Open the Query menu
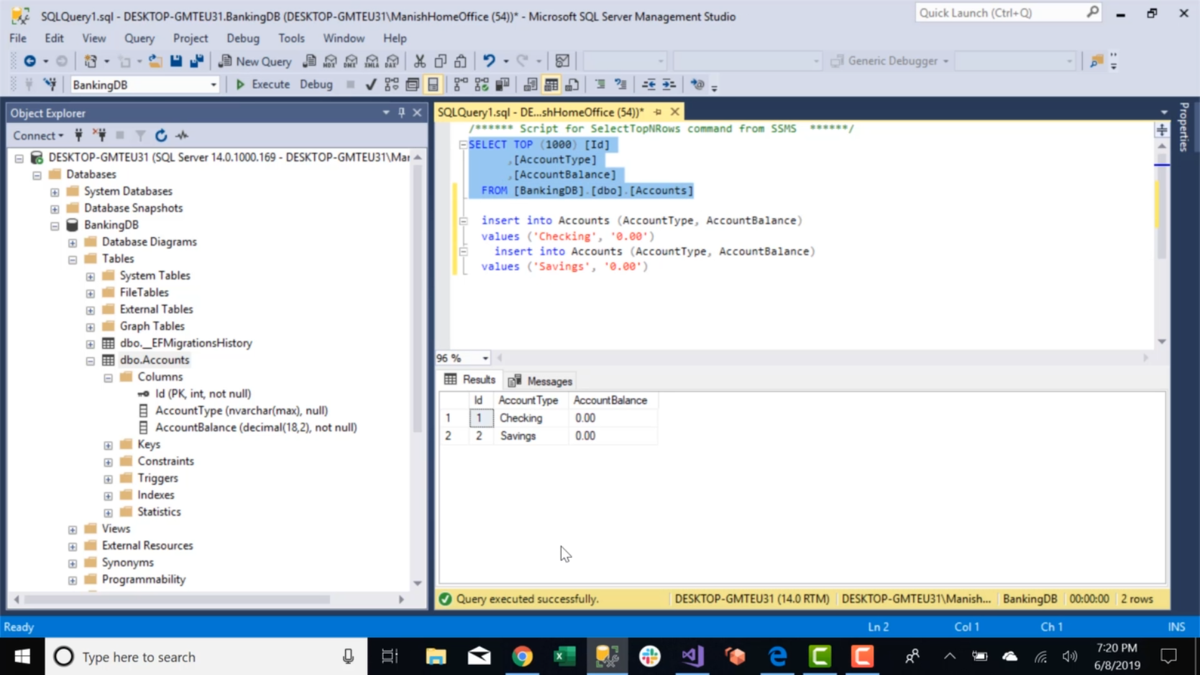 click(139, 38)
